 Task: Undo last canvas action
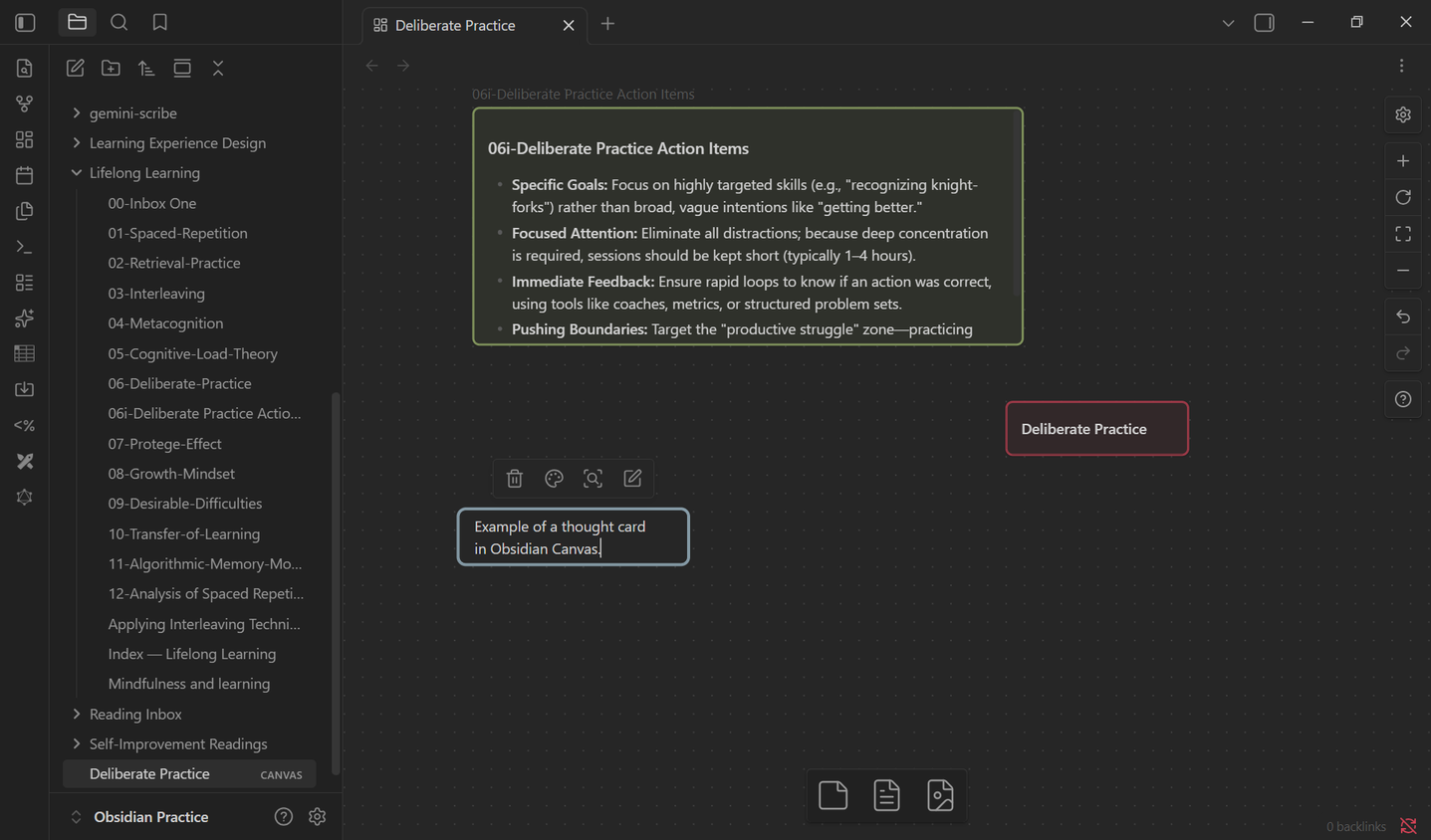click(x=1403, y=316)
